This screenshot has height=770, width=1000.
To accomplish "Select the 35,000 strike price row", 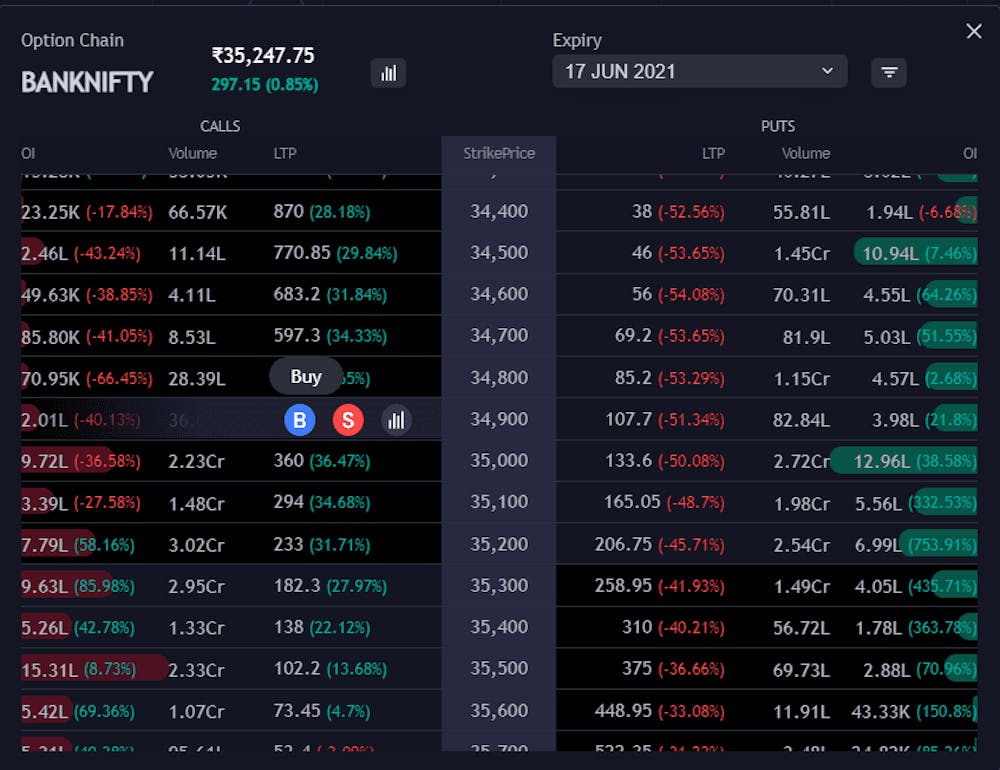I will pyautogui.click(x=498, y=461).
